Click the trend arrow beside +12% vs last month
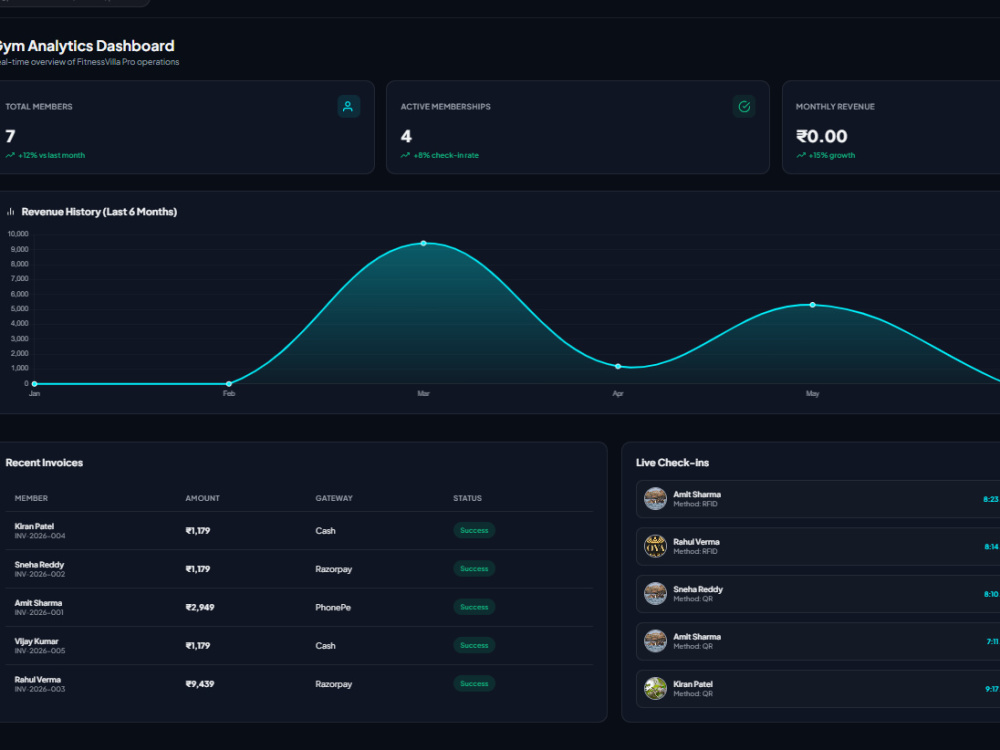1000x750 pixels. (x=10, y=155)
